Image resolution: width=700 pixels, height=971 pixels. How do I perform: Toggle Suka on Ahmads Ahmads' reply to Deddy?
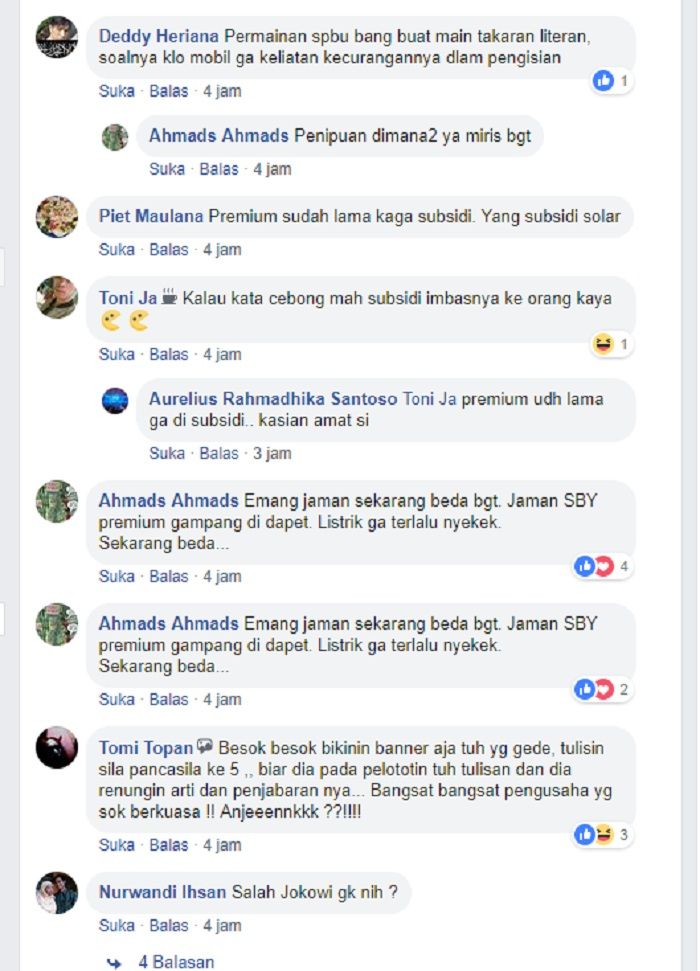click(167, 169)
